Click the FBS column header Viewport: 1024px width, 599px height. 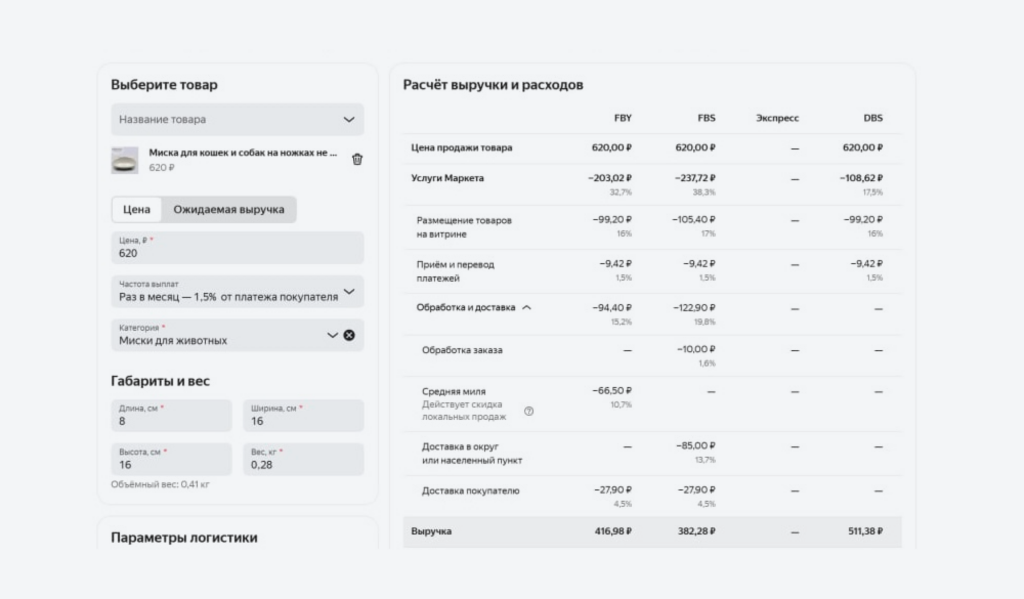(x=706, y=118)
